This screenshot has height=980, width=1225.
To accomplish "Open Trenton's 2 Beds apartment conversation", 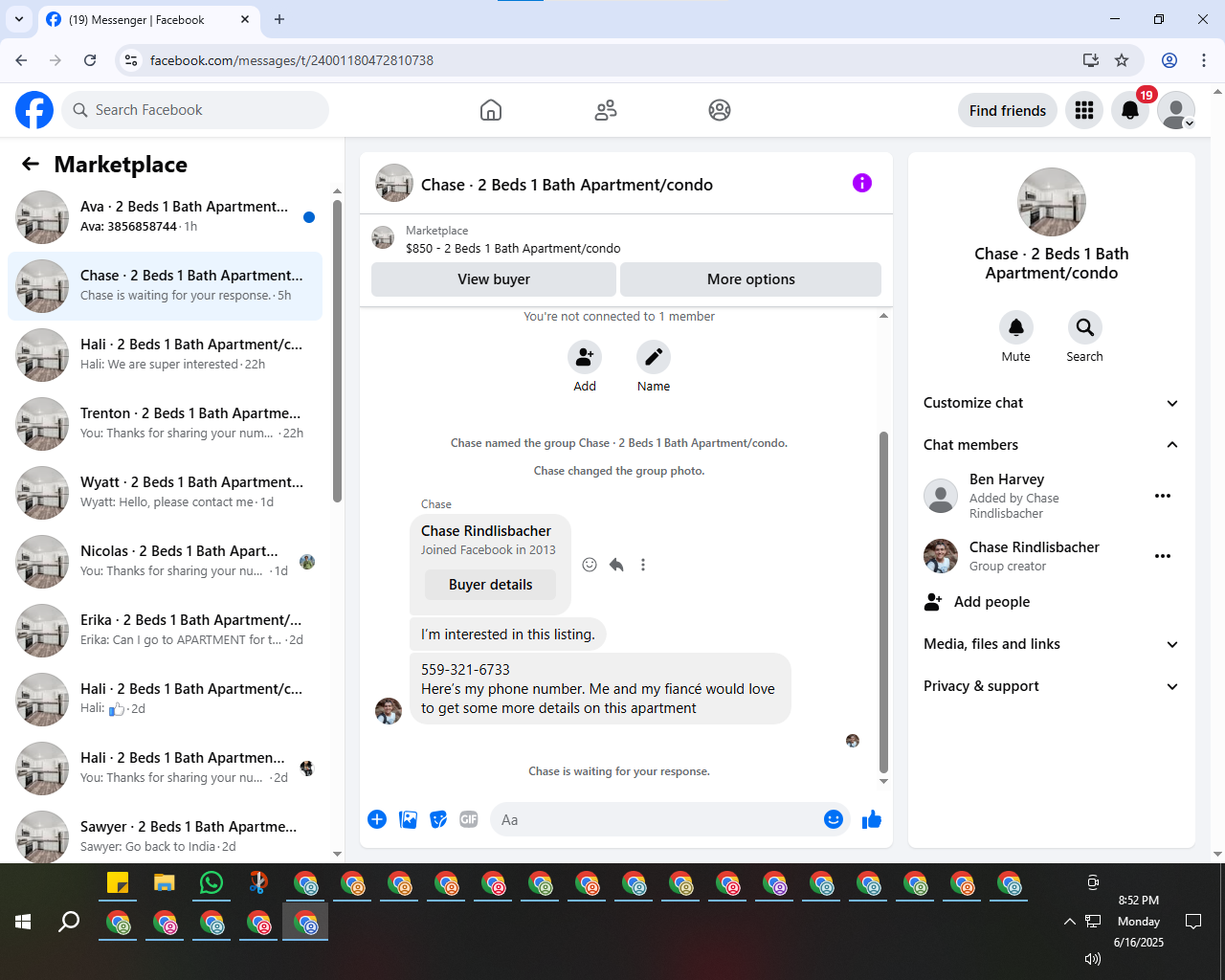I will [165, 424].
